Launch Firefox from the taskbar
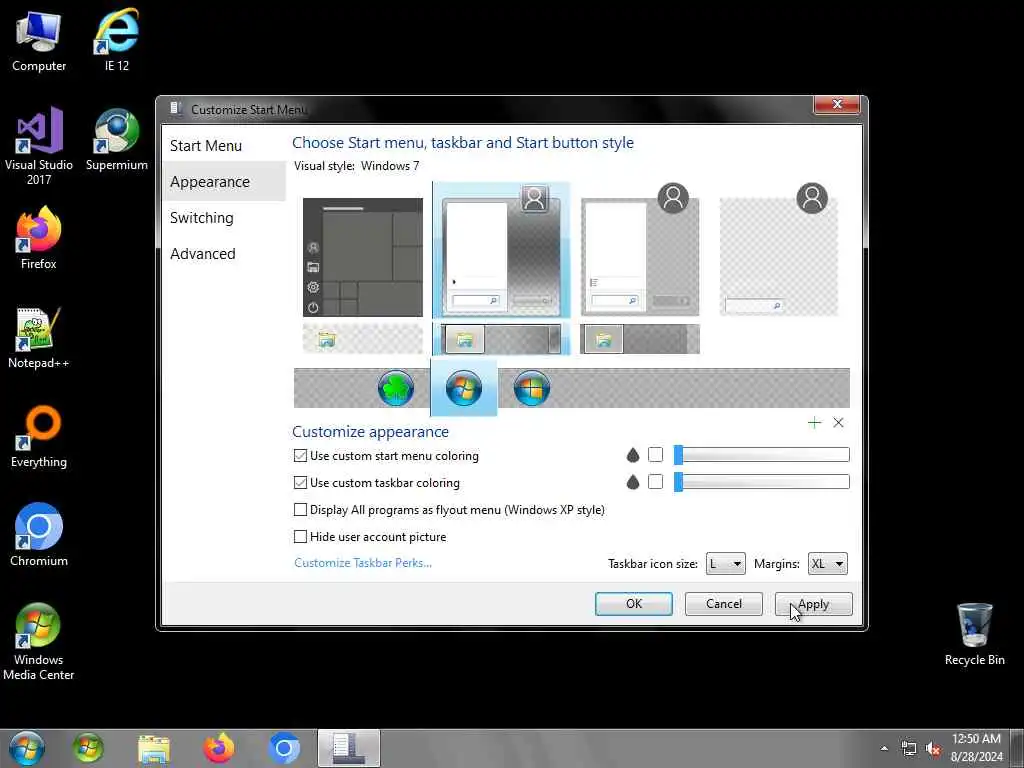The width and height of the screenshot is (1024, 768). point(219,748)
